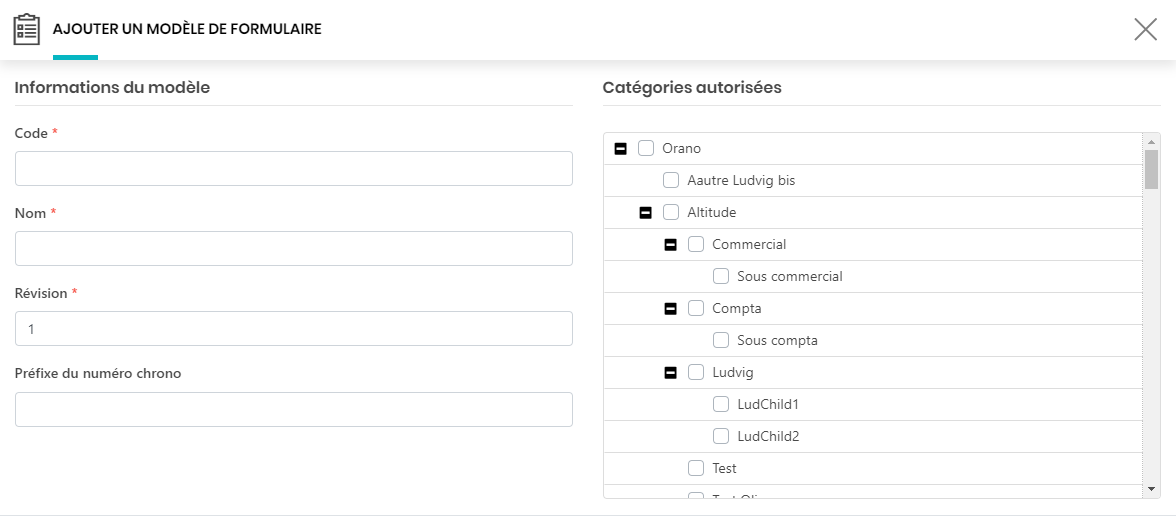Check the Test category checkbox

696,468
